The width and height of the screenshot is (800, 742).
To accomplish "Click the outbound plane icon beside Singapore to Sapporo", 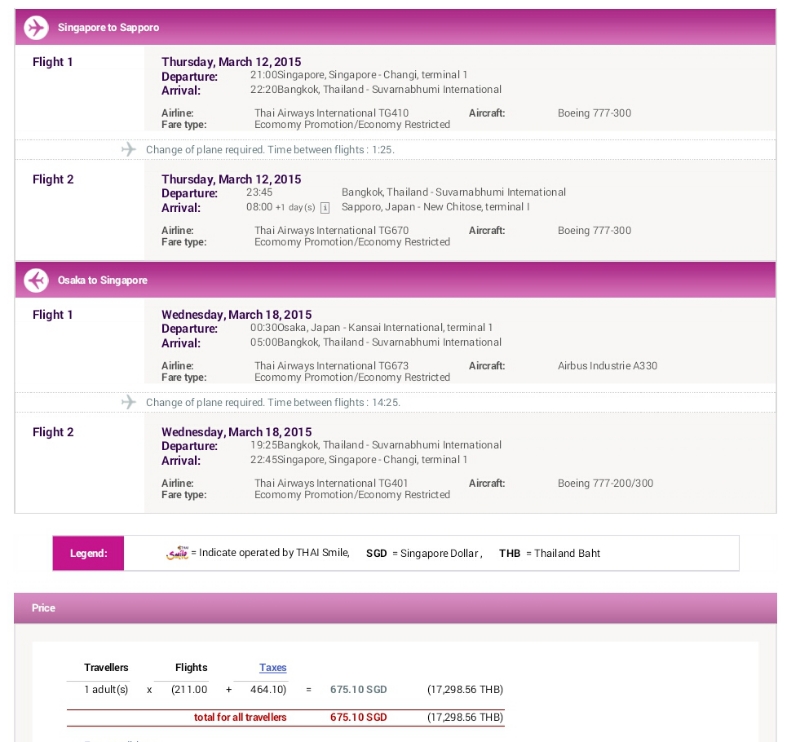I will pyautogui.click(x=36, y=28).
